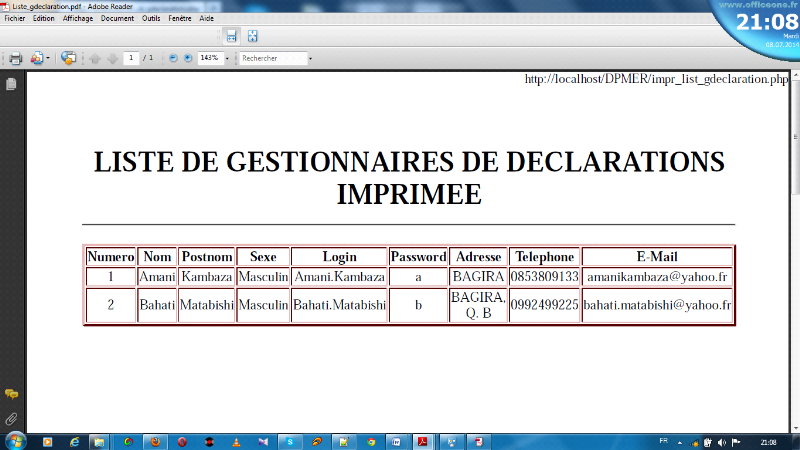Click the telephone 0853809133 cell
Viewport: 800px width, 450px height.
[544, 277]
